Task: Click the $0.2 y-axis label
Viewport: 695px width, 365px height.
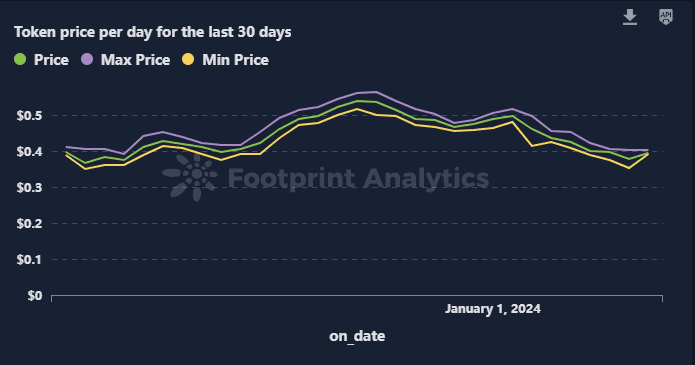Action: coord(29,224)
